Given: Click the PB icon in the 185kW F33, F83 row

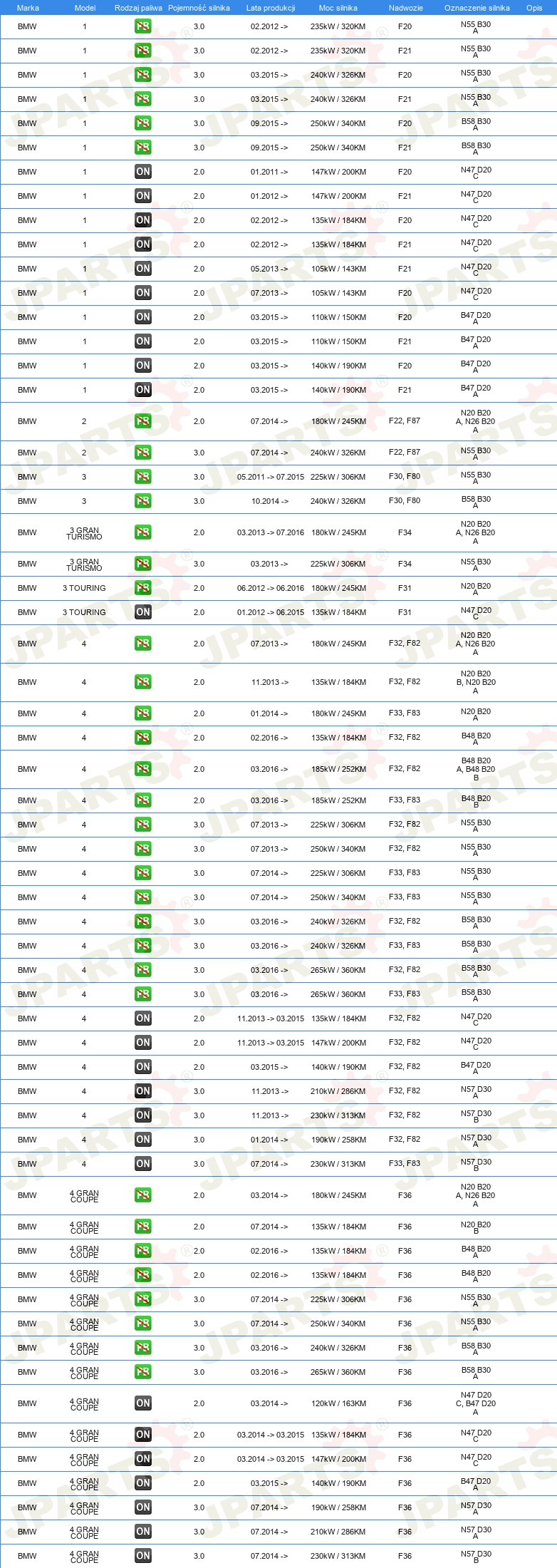Looking at the screenshot, I should tap(143, 800).
